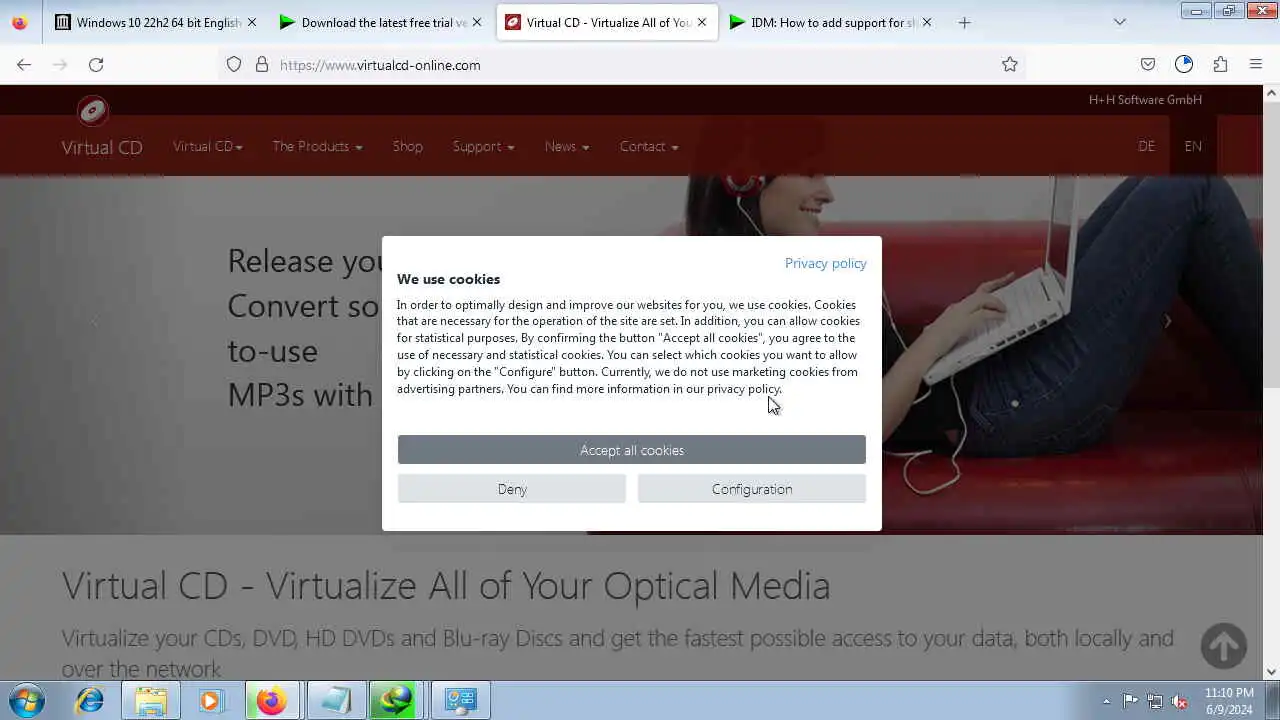Open Windows Media Player taskbar icon
Viewport: 1280px width, 720px height.
pos(211,700)
